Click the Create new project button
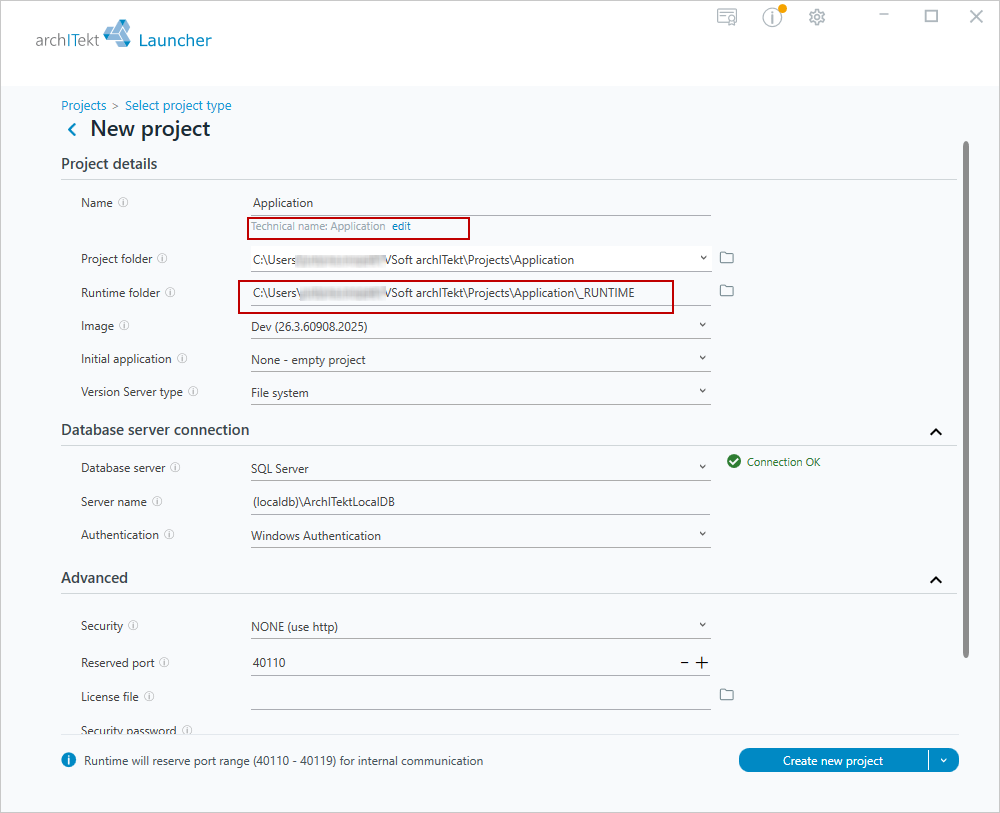The width and height of the screenshot is (1000, 813). click(x=833, y=760)
